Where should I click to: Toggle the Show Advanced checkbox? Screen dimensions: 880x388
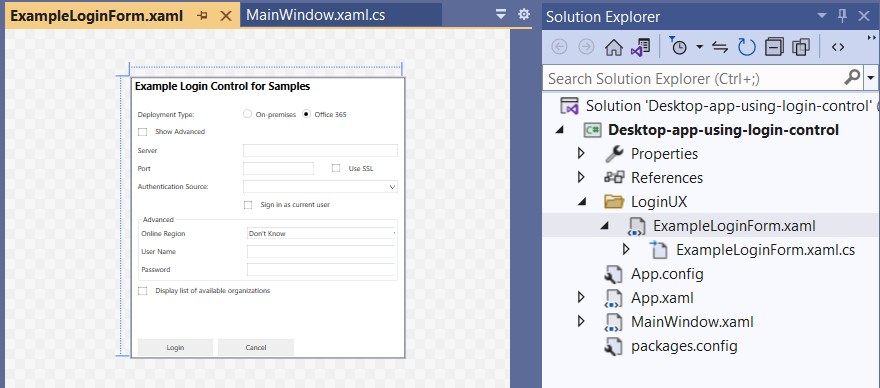click(x=143, y=132)
